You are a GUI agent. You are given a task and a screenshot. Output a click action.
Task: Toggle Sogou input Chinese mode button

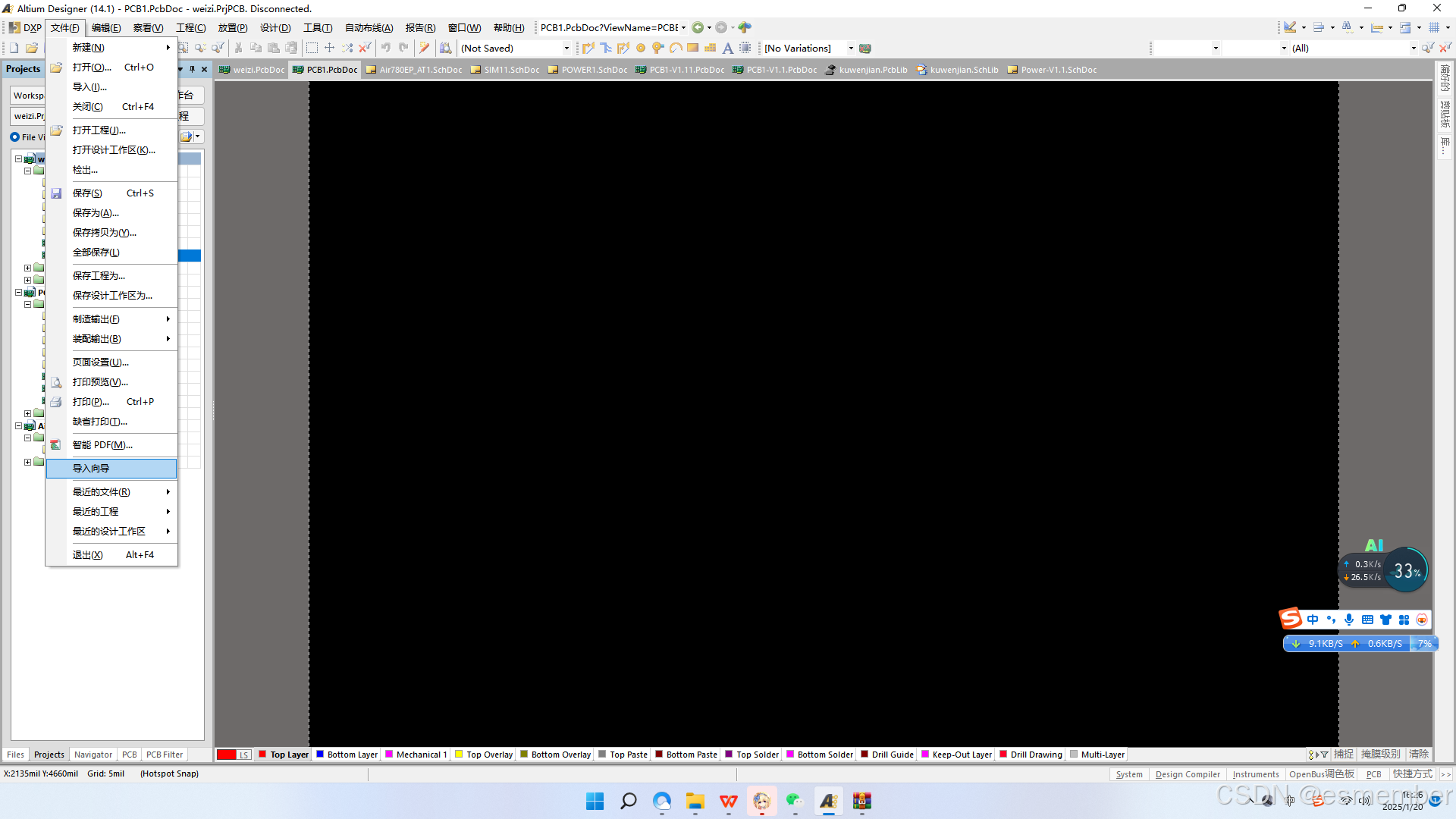pyautogui.click(x=1313, y=620)
